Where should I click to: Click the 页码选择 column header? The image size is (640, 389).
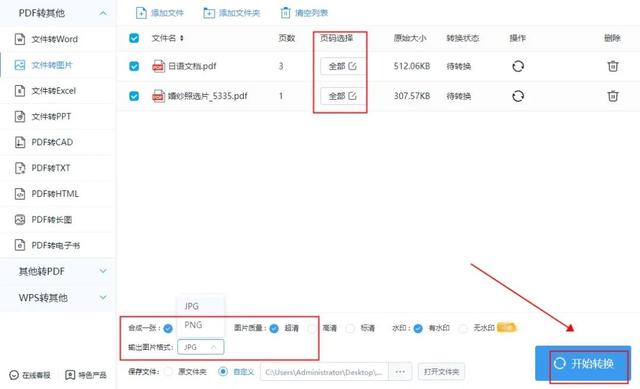click(x=336, y=38)
